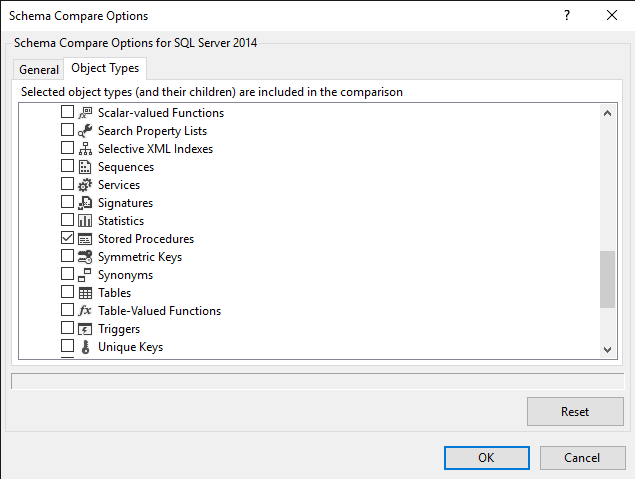Include Tables via its checkbox
This screenshot has height=479, width=635.
[67, 292]
